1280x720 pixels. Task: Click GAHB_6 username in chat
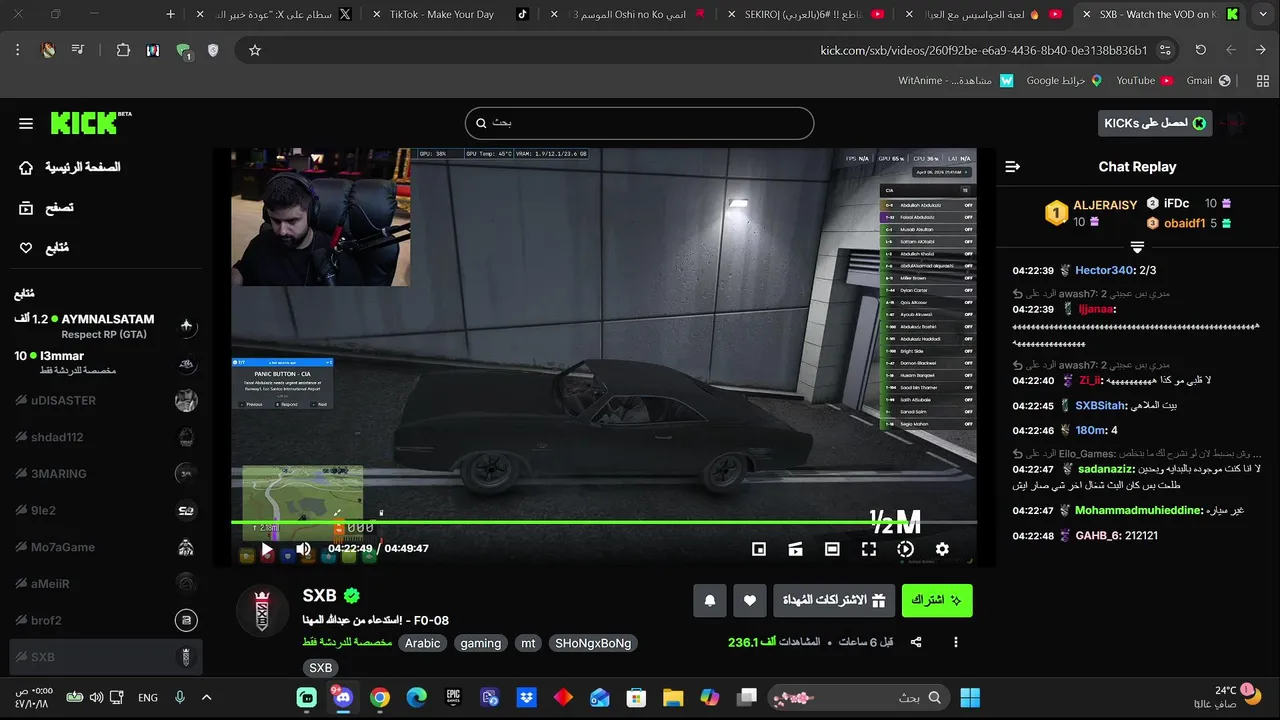click(x=1101, y=536)
